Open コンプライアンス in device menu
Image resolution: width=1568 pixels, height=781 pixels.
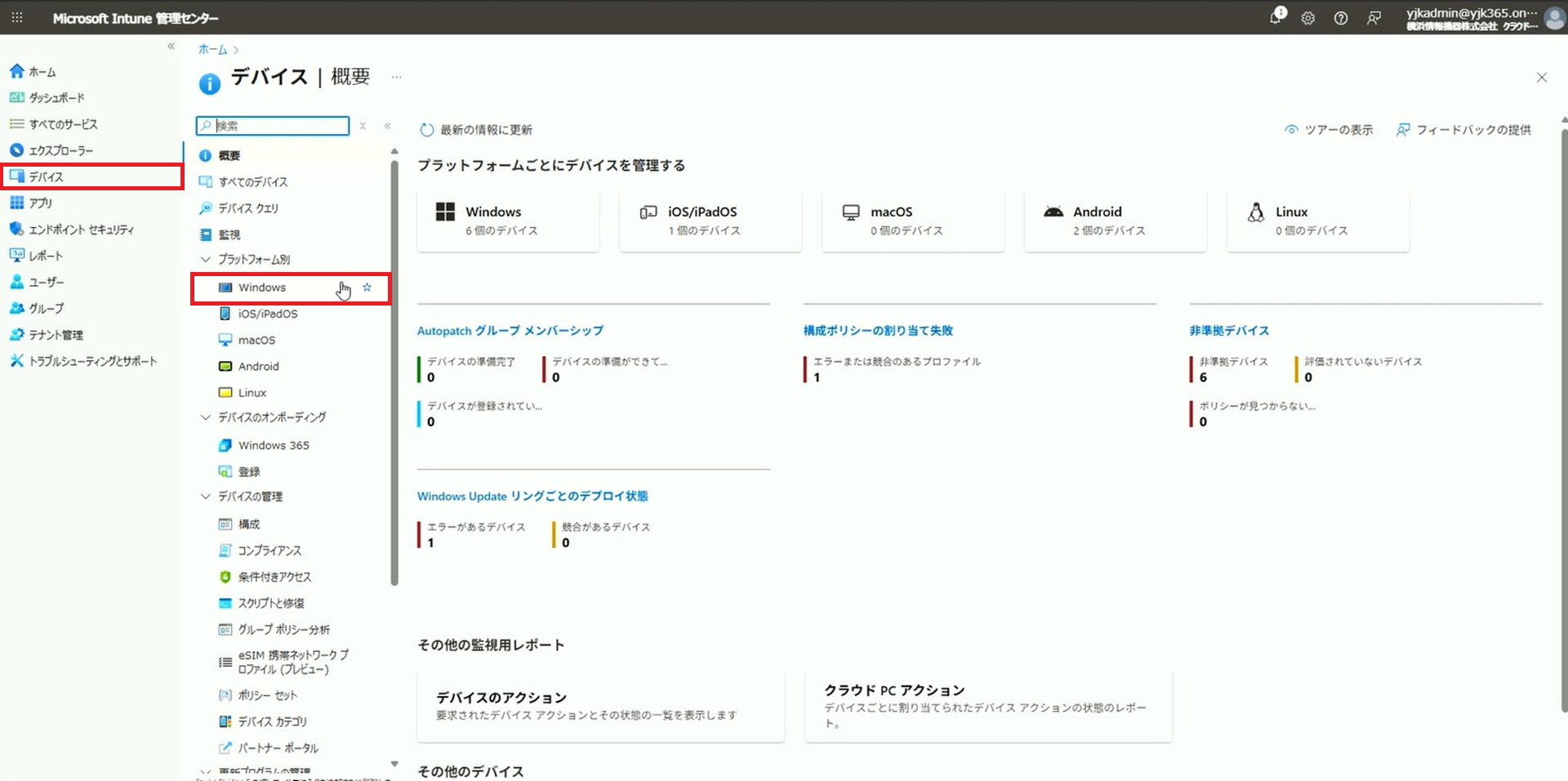[269, 551]
